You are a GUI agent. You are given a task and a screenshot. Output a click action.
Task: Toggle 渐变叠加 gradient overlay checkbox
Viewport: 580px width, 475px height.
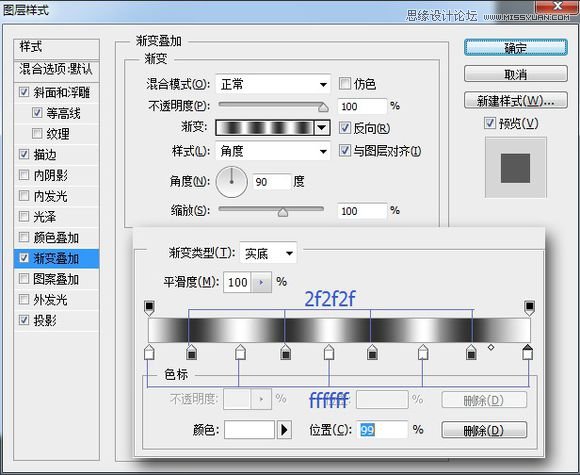(24, 257)
